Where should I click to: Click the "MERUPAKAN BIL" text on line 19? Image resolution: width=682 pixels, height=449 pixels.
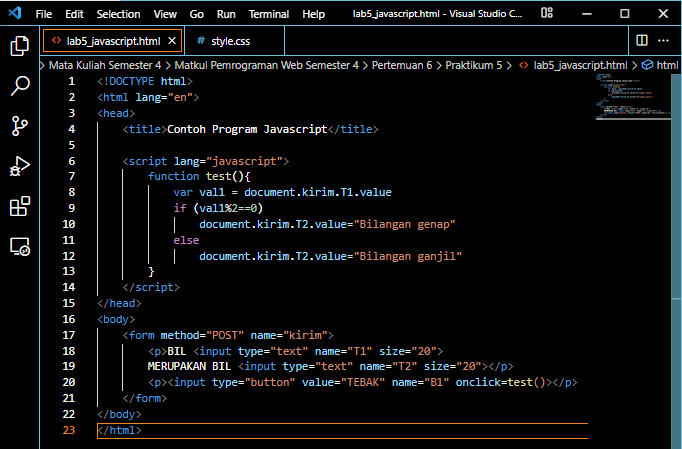189,366
